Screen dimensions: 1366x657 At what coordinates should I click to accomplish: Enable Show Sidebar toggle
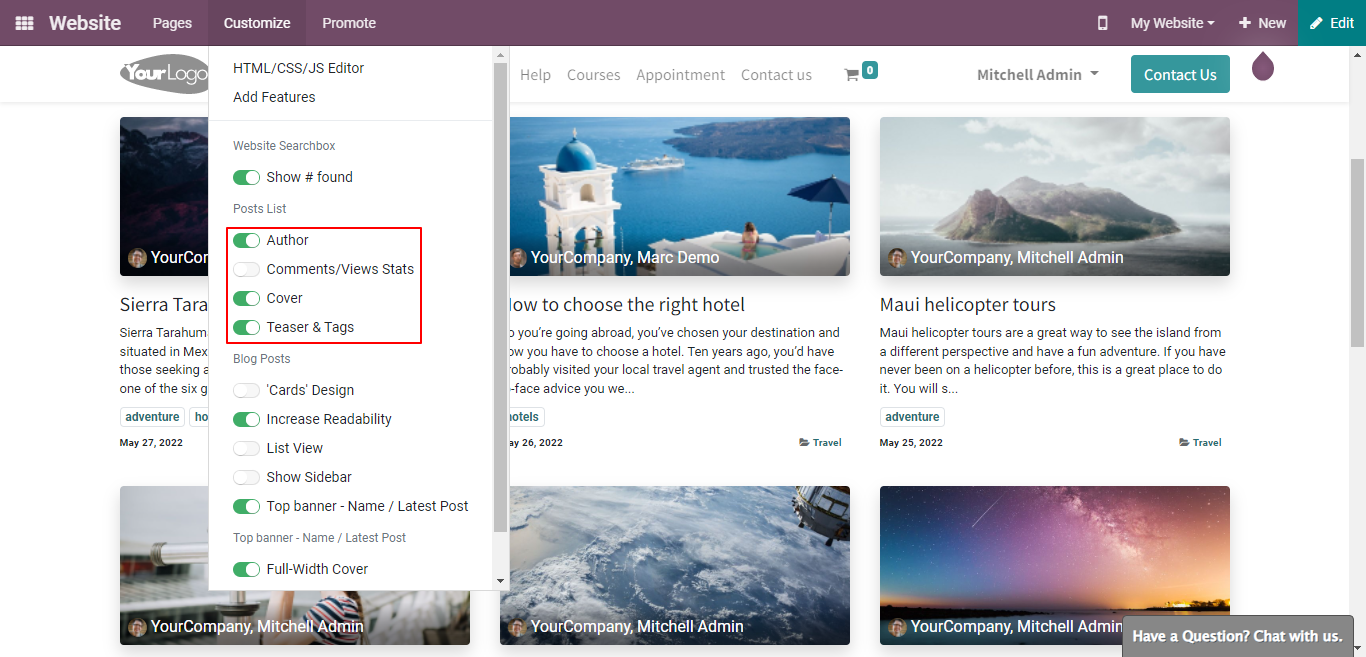pyautogui.click(x=246, y=477)
